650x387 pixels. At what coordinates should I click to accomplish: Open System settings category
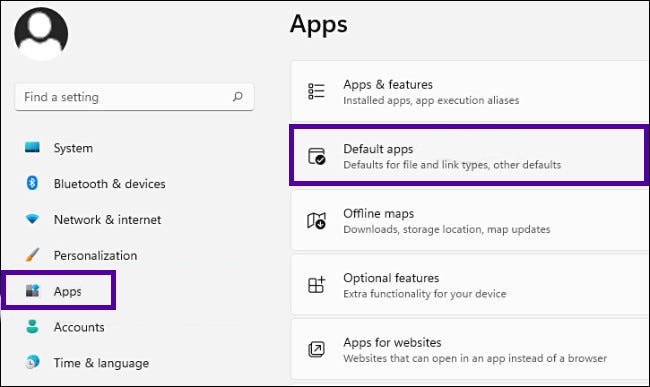click(x=73, y=148)
